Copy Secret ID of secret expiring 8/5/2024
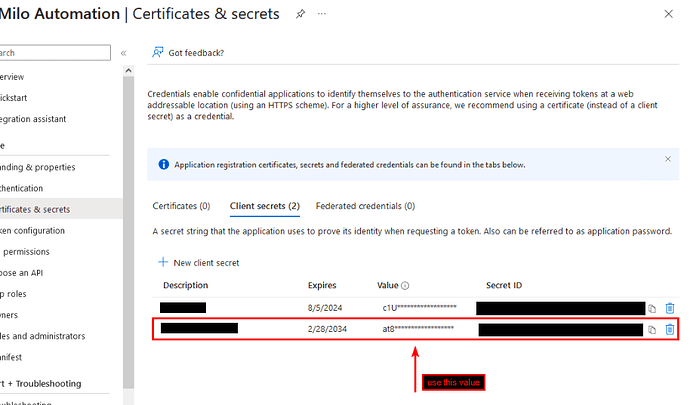Screen dimensions: 690x405 coord(652,309)
